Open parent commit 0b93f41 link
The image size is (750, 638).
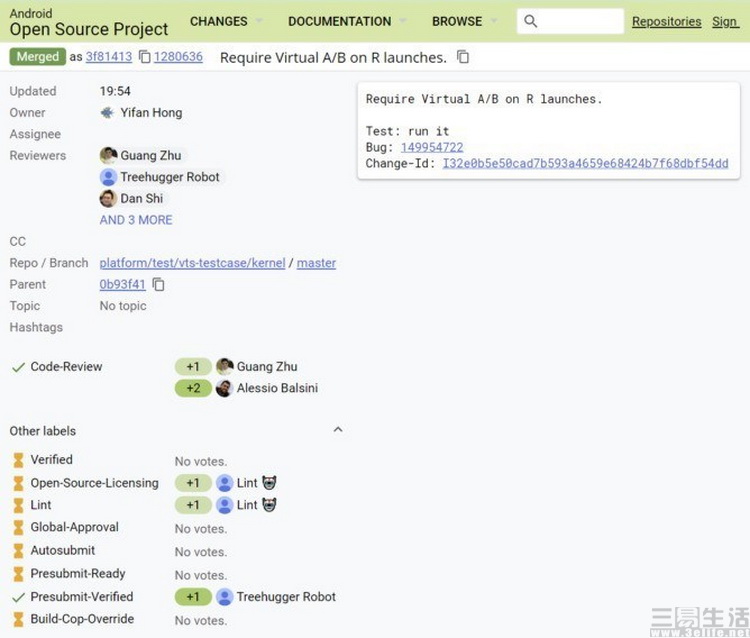[x=122, y=285]
